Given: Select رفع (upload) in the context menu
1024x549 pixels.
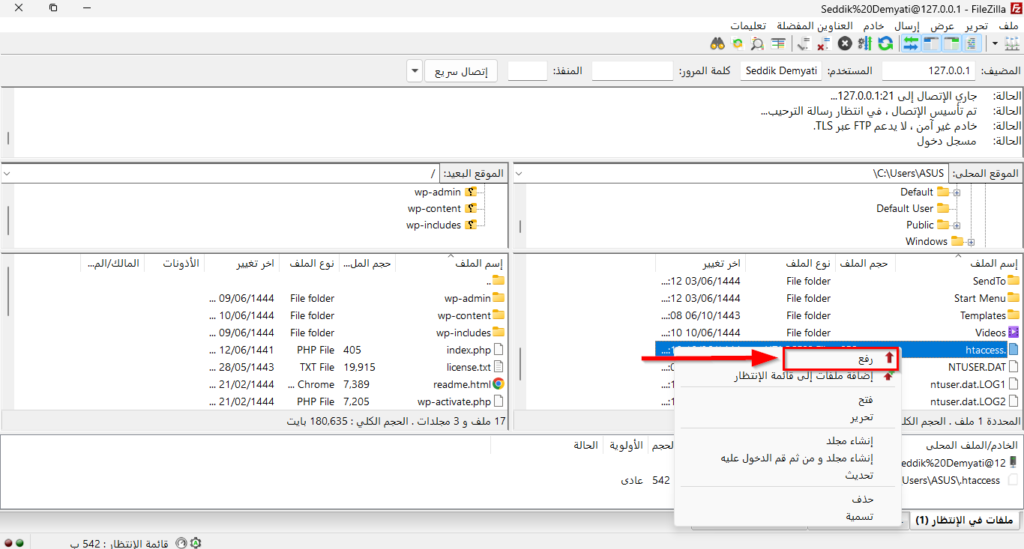Looking at the screenshot, I should (x=838, y=357).
